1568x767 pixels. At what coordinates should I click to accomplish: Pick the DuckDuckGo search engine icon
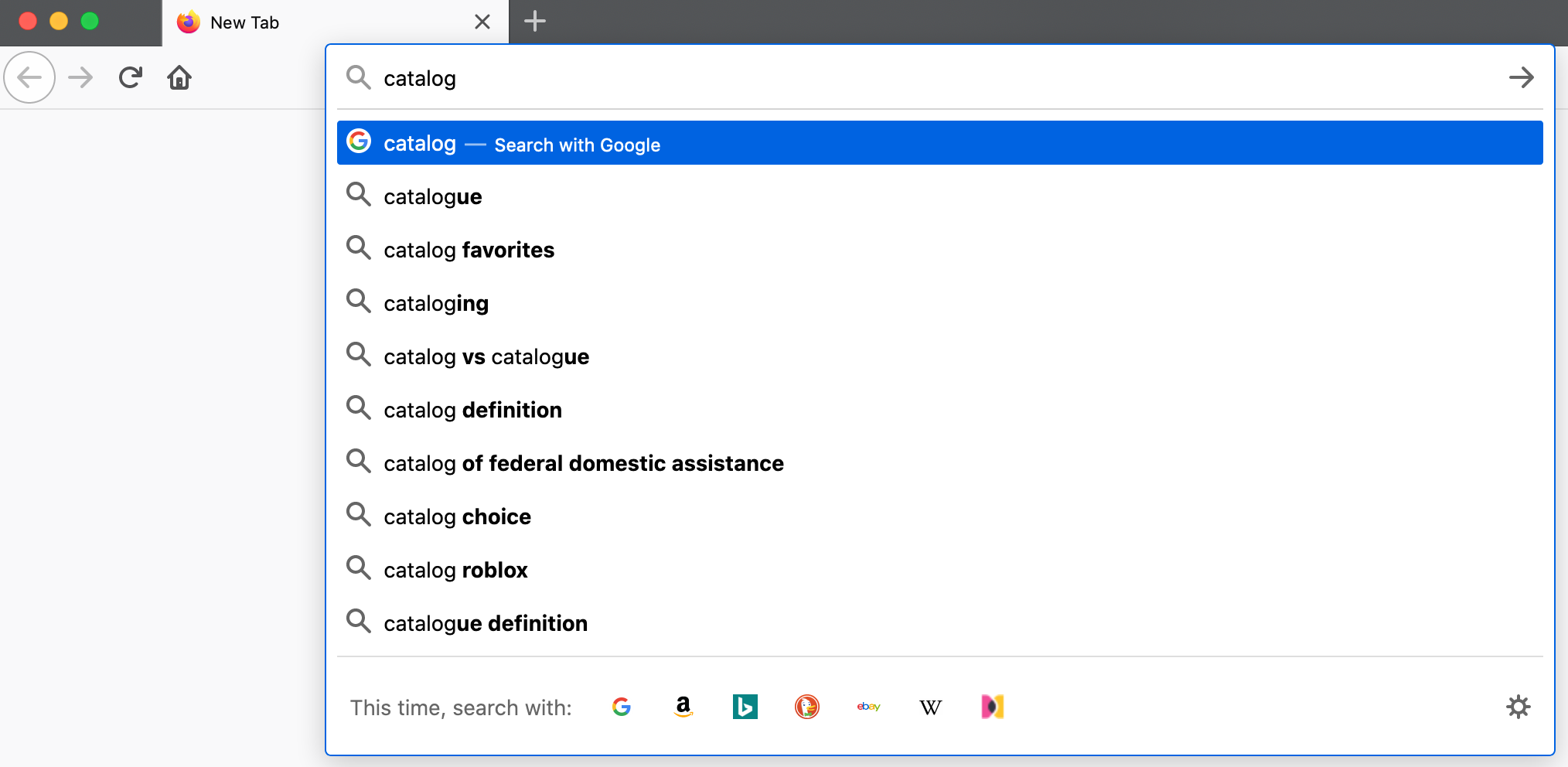[x=807, y=706]
